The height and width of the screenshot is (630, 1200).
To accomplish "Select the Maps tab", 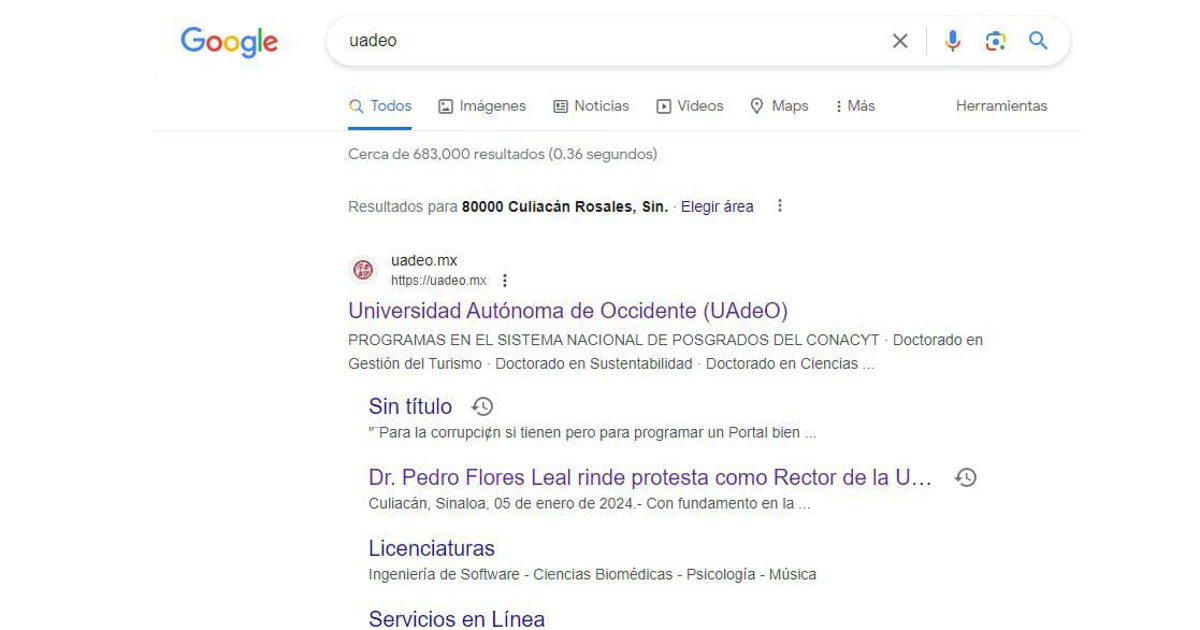I will point(779,106).
